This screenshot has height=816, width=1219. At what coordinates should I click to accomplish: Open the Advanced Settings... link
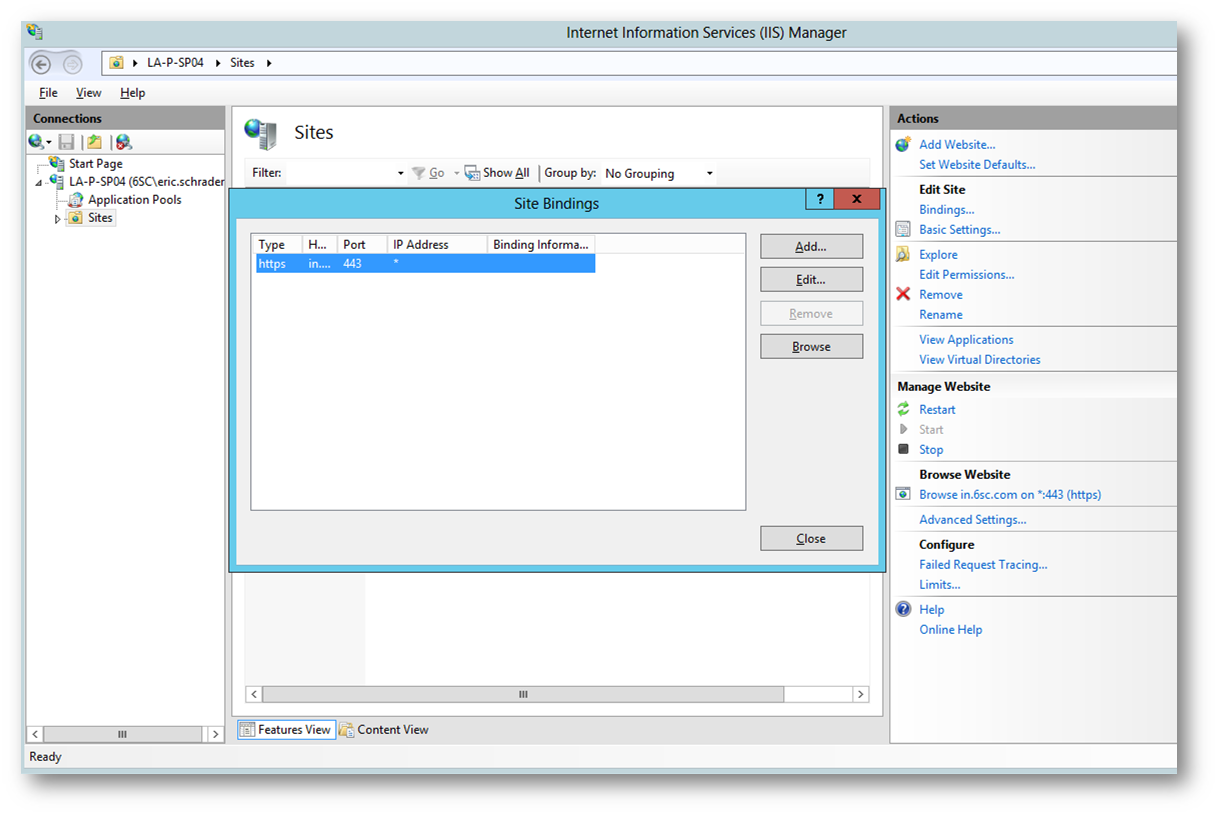pos(973,519)
